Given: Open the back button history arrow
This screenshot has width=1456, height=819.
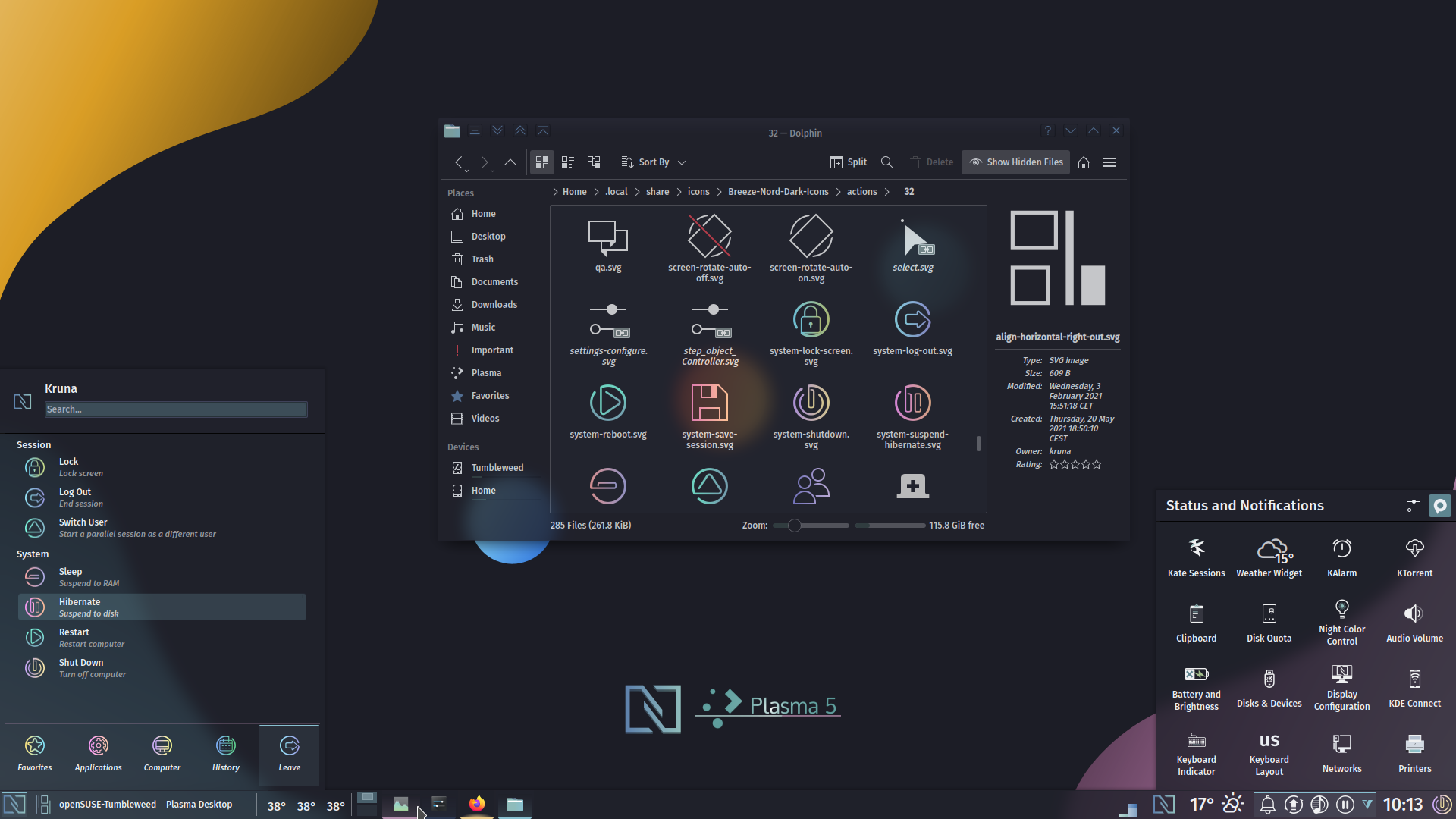Looking at the screenshot, I should coord(466,171).
